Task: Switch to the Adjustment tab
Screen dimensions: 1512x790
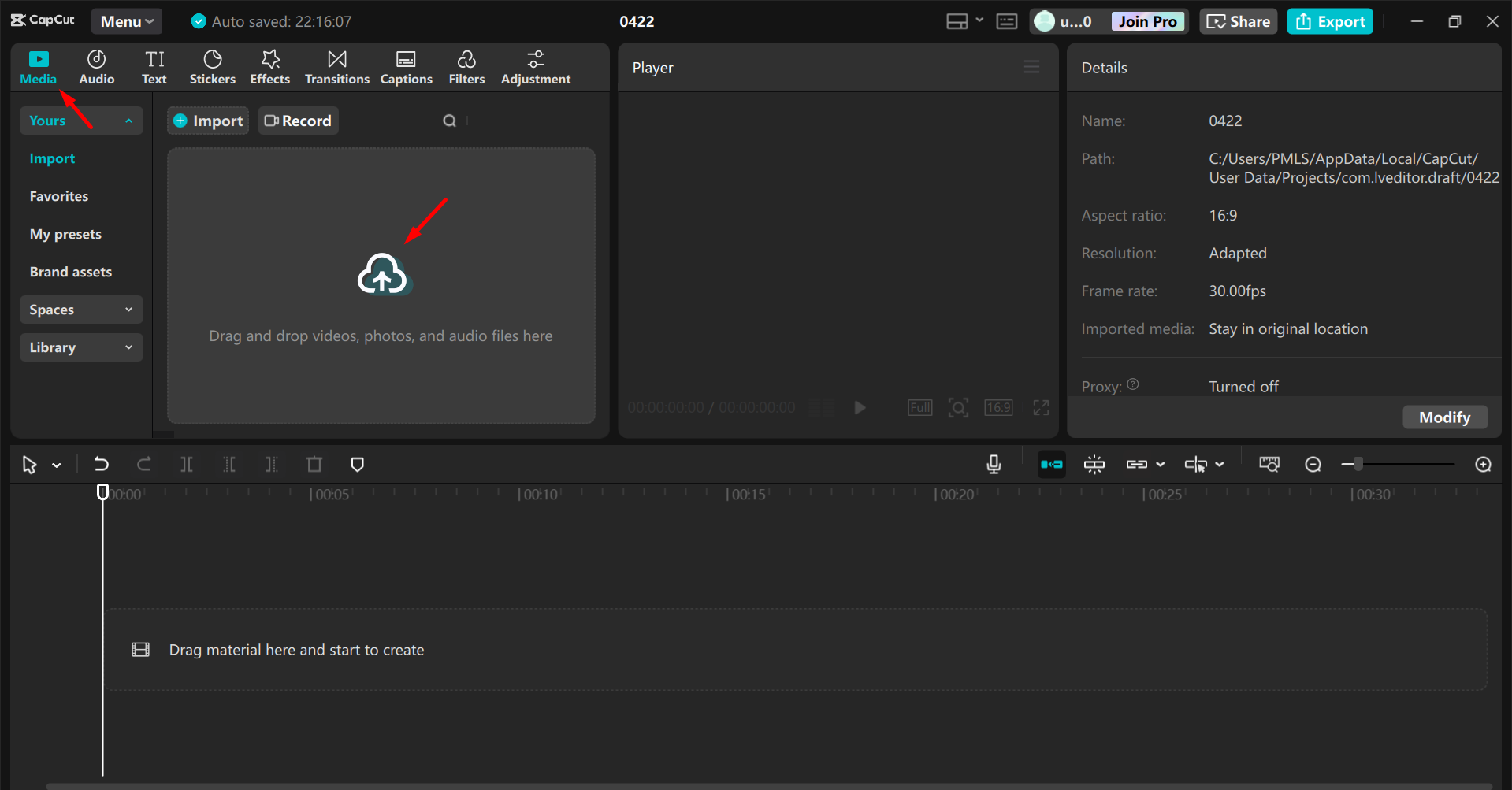Action: 535,66
